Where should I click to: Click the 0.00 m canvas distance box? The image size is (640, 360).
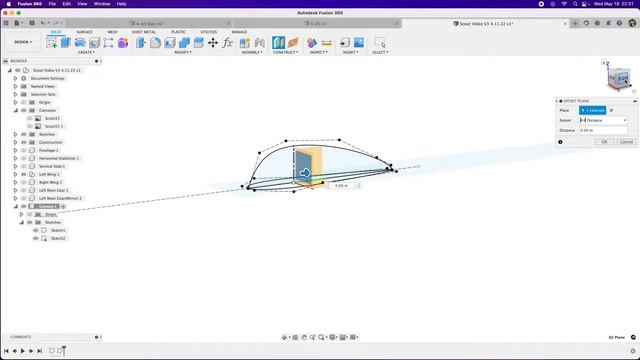342,186
